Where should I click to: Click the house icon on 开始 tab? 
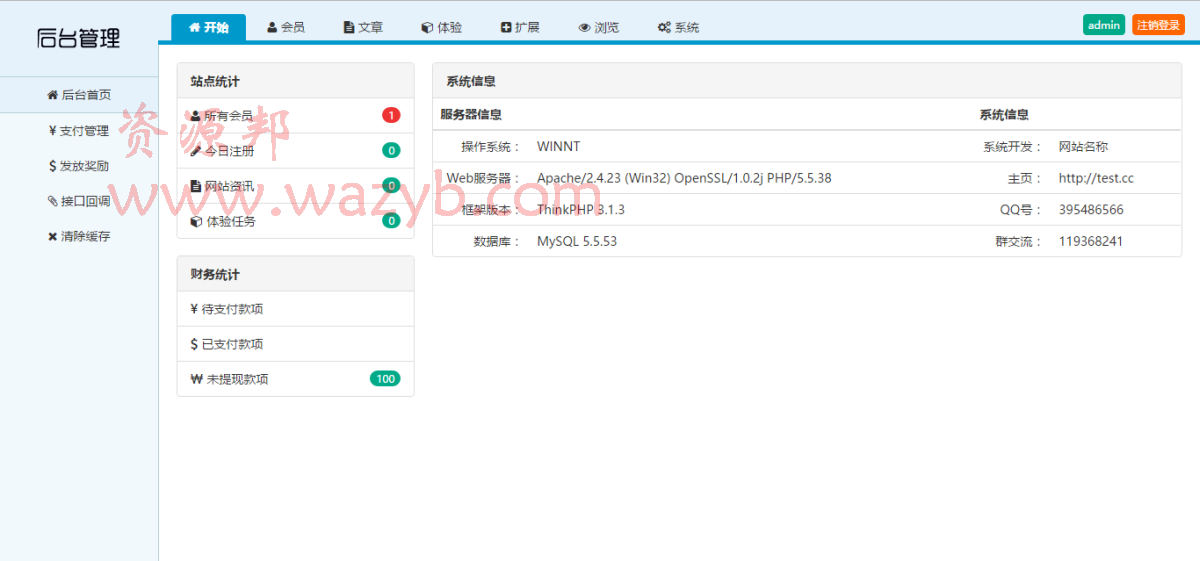pyautogui.click(x=194, y=28)
